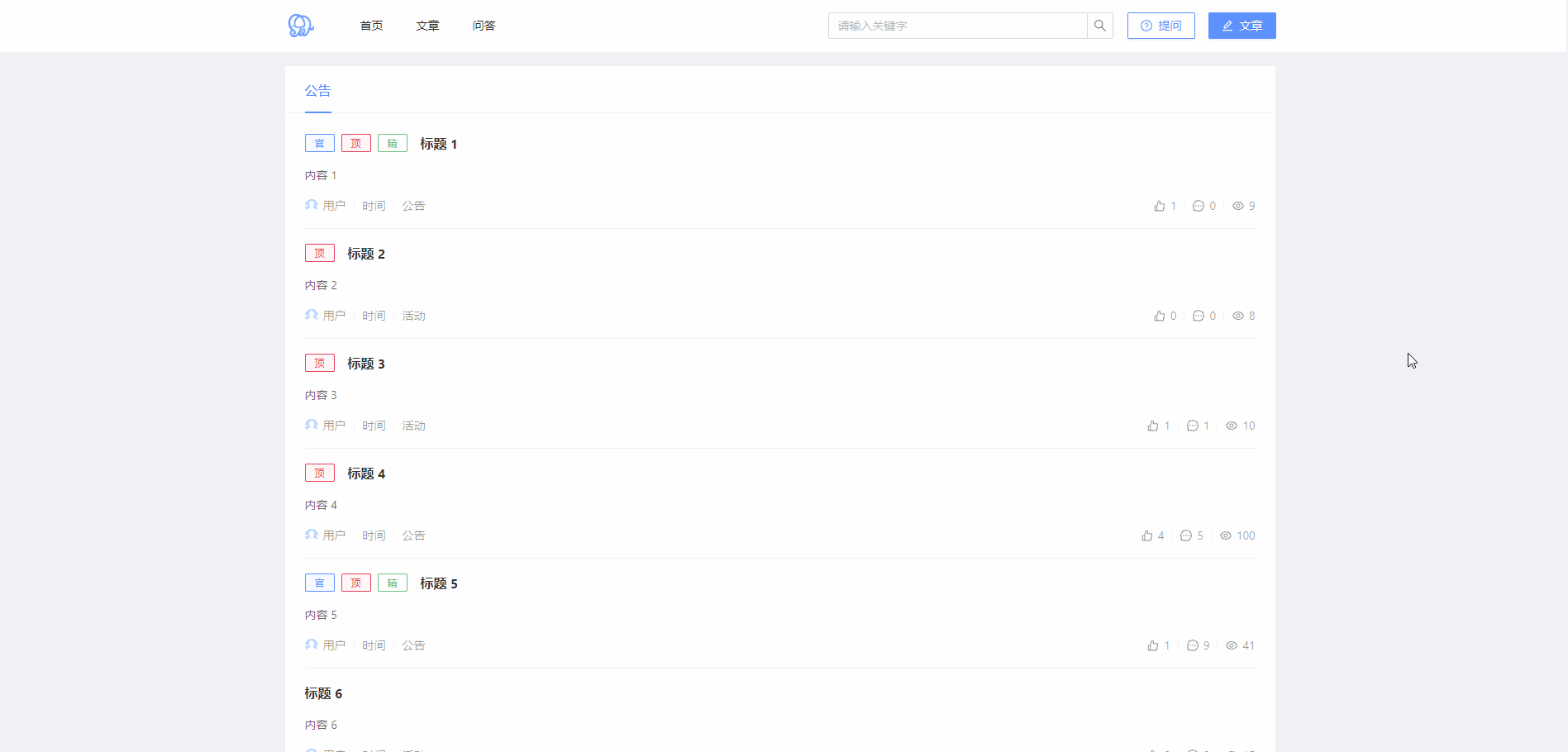Open post 标题 1
Screen dimensions: 1568x752
(x=439, y=144)
